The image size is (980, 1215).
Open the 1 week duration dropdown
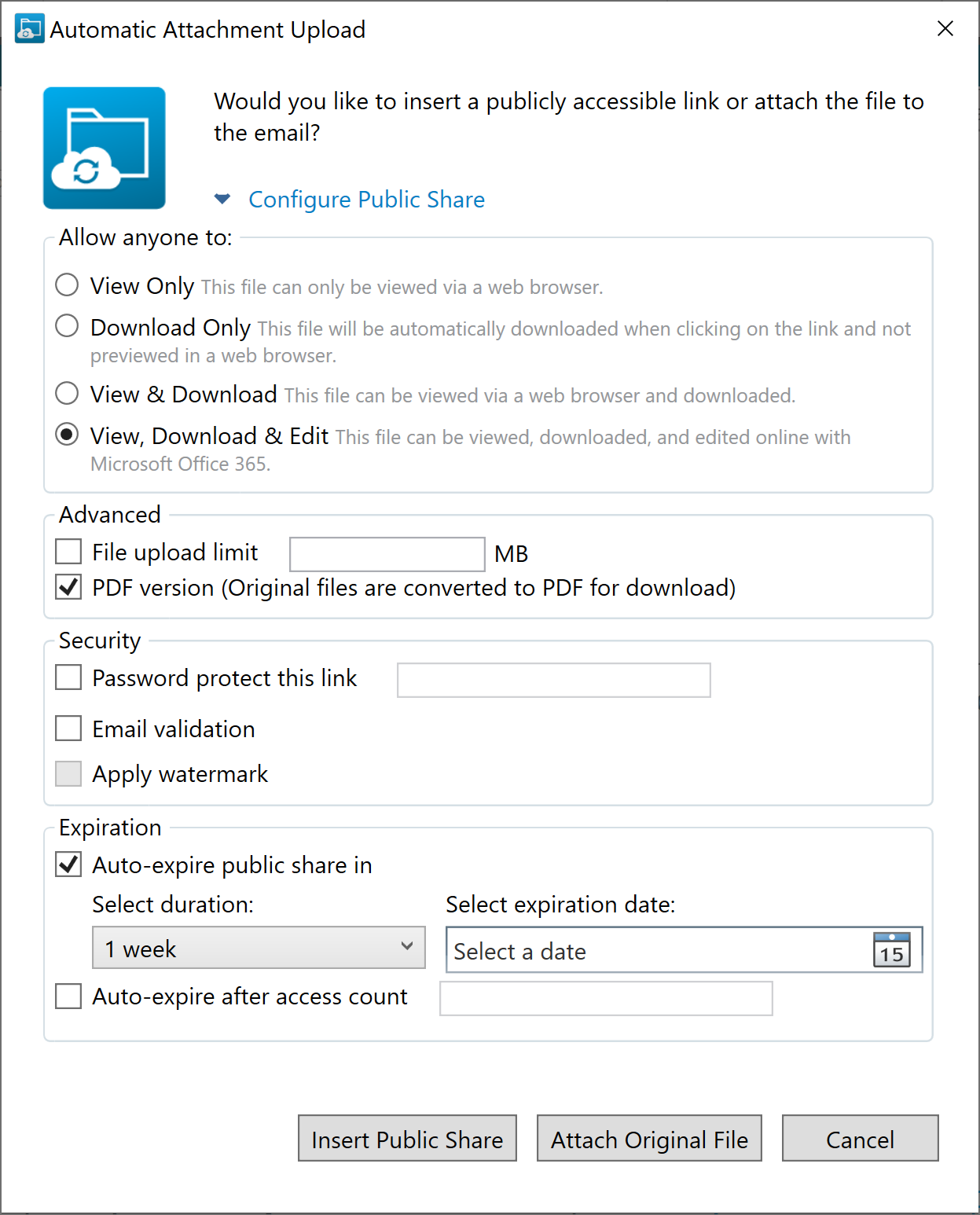[259, 948]
